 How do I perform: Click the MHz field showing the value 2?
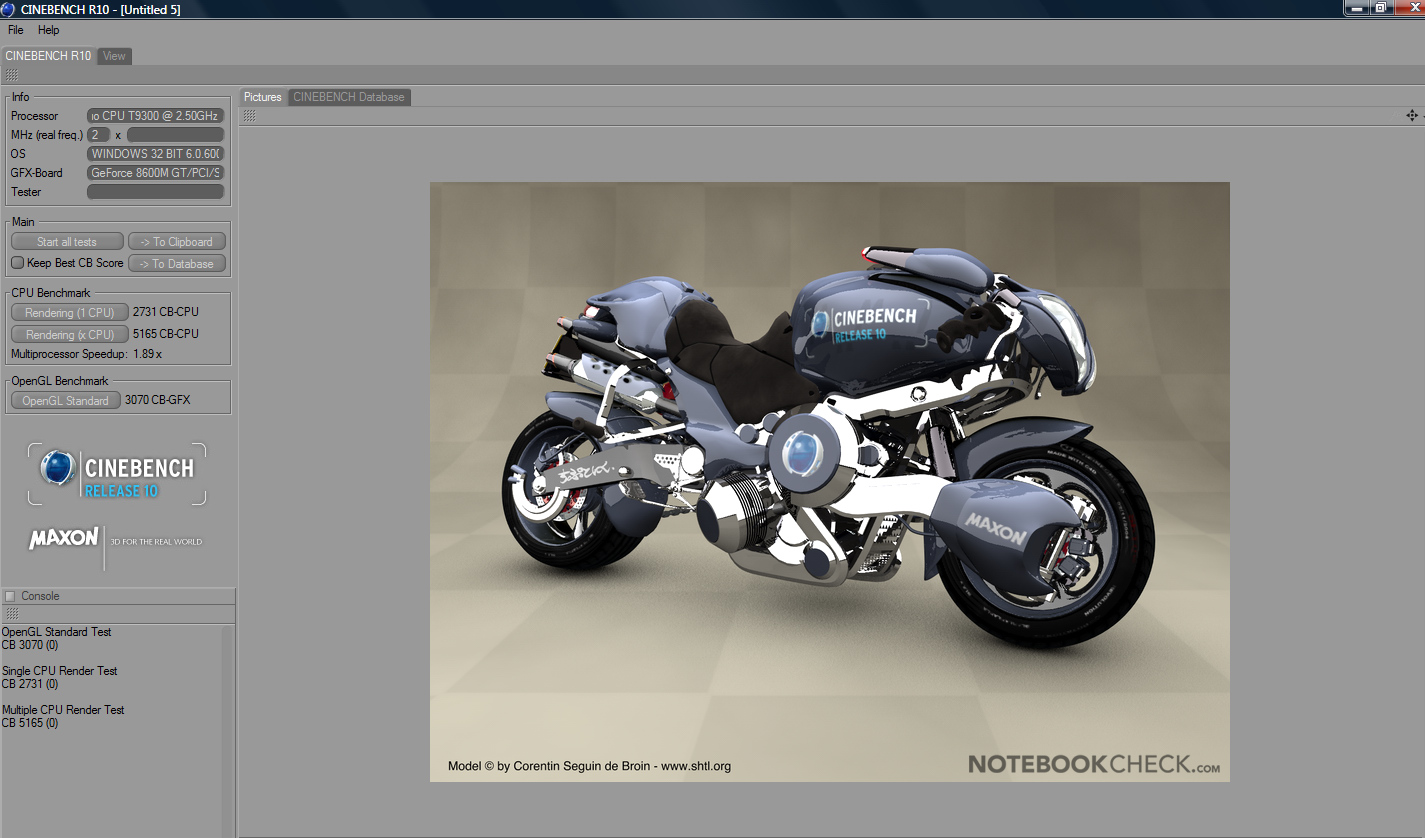point(98,135)
